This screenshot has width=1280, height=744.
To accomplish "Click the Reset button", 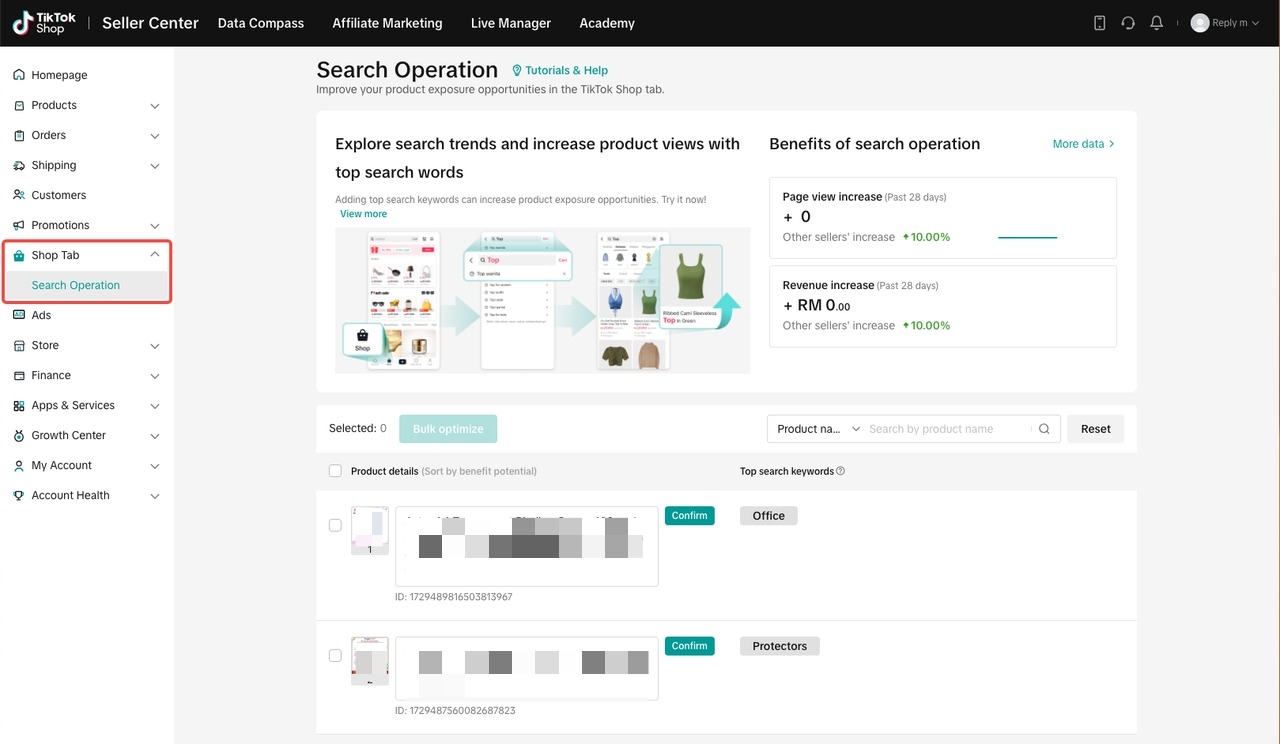I will (1095, 429).
